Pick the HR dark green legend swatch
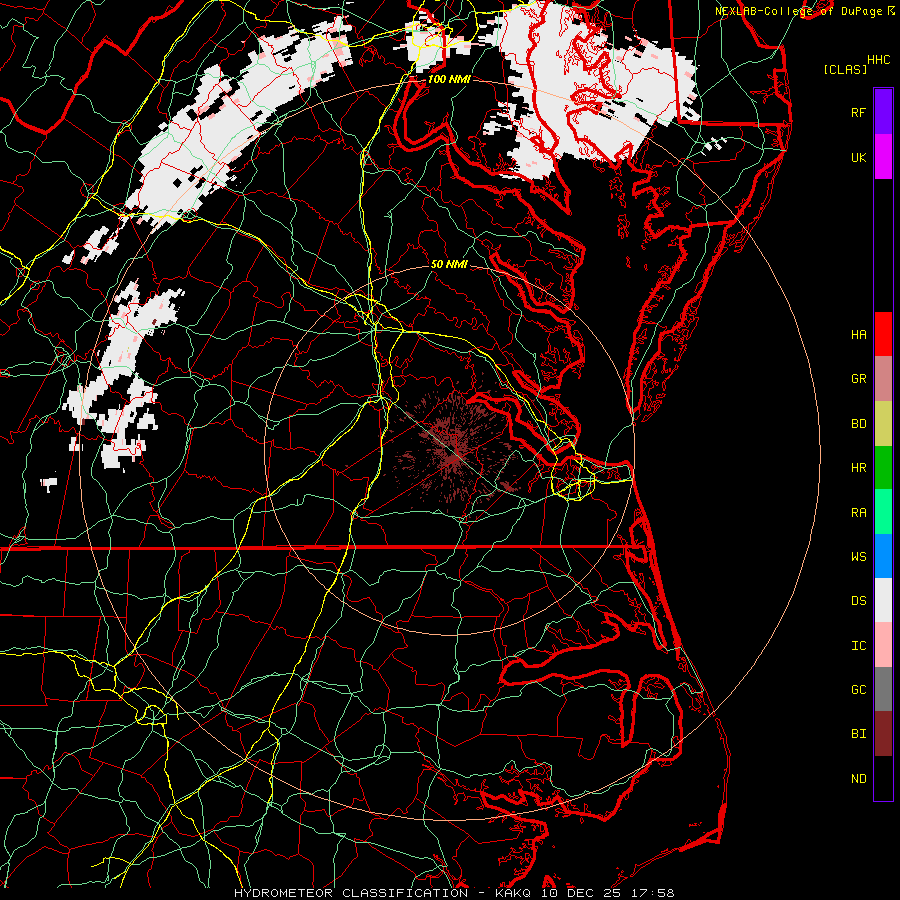Viewport: 900px width, 900px height. (883, 468)
